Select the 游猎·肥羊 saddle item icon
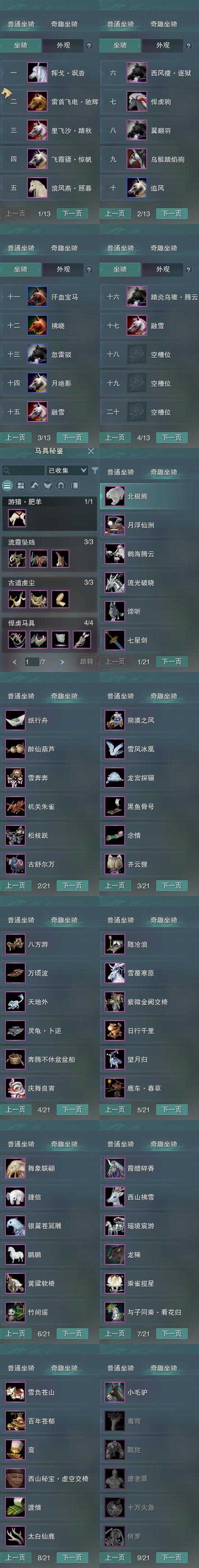199x1568 pixels. click(16, 519)
